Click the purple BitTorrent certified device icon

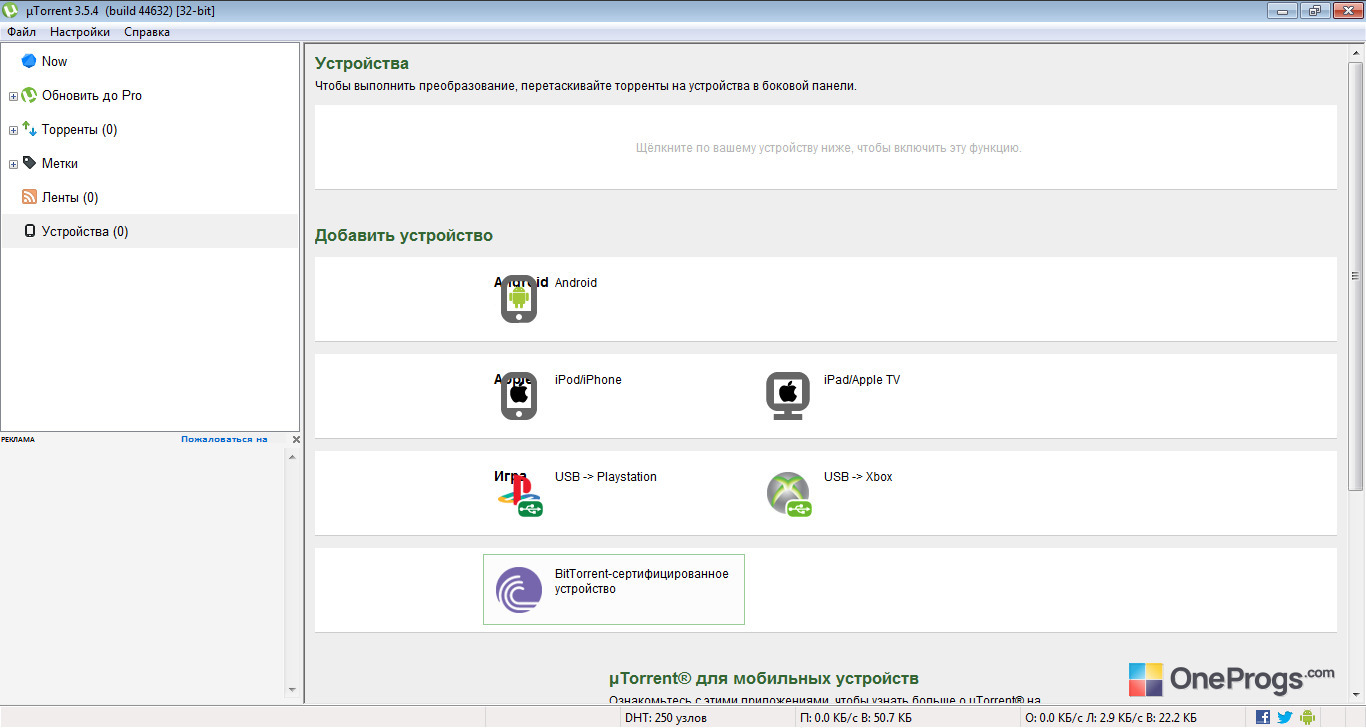[x=519, y=590]
